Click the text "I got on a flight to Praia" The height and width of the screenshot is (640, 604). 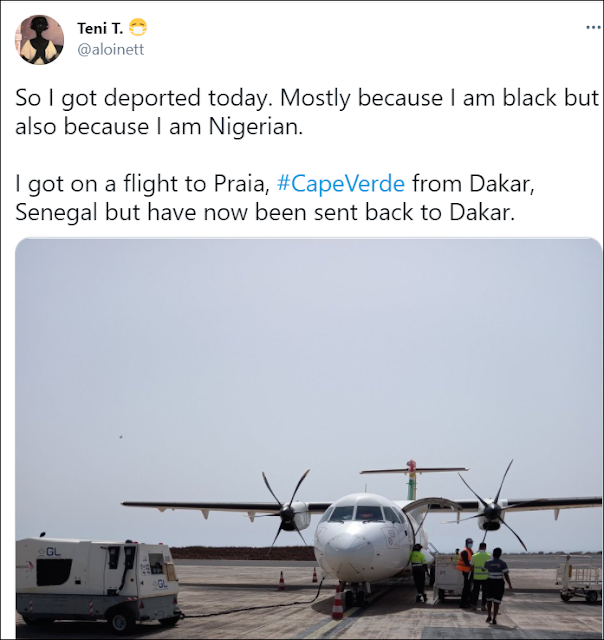pos(142,183)
